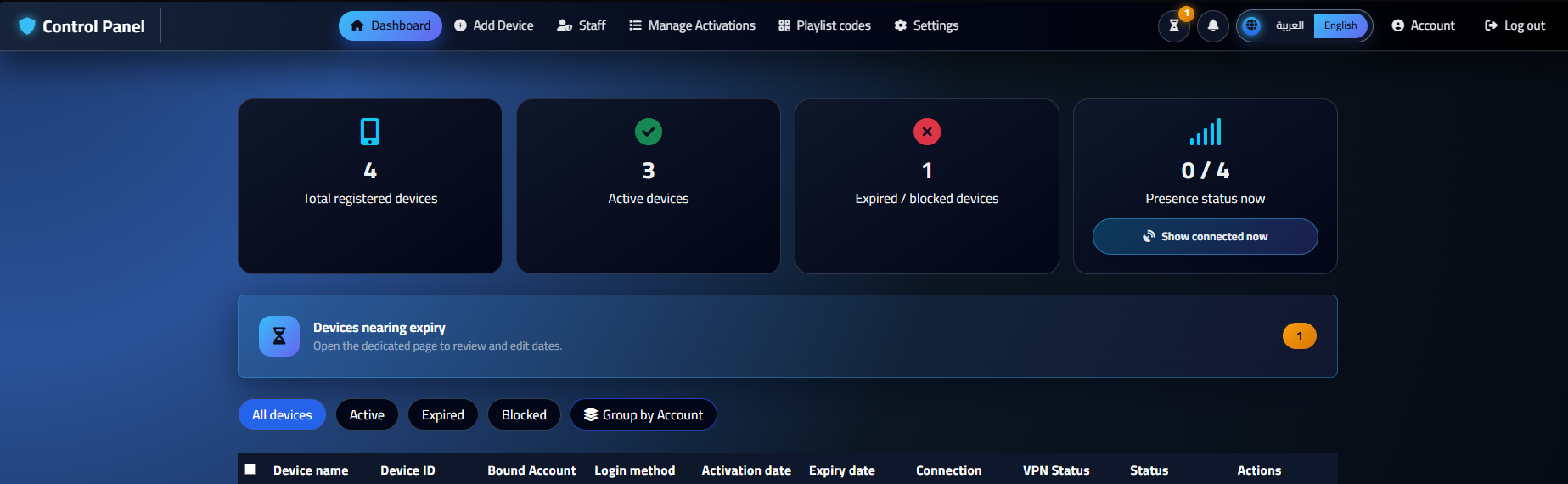Viewport: 1568px width, 484px height.
Task: Click the red X Expired devices icon
Action: coord(927,132)
